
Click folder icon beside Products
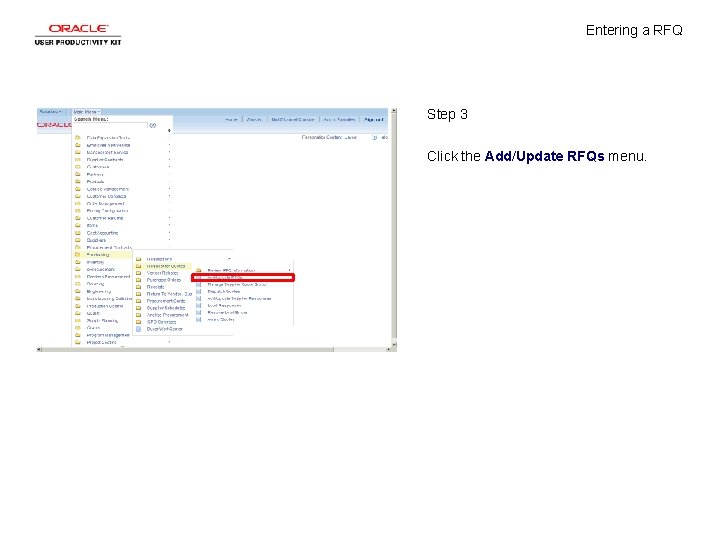[x=78, y=181]
